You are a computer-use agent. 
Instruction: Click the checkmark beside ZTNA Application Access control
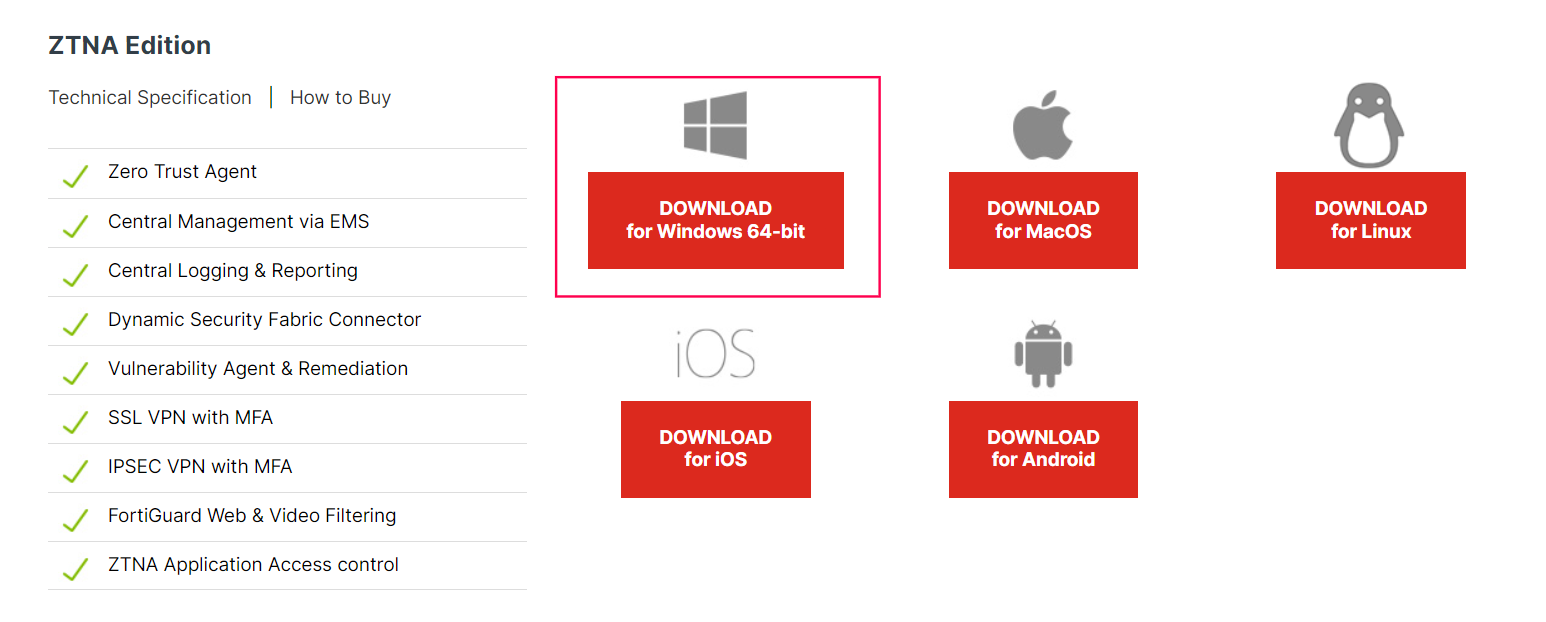pos(75,569)
